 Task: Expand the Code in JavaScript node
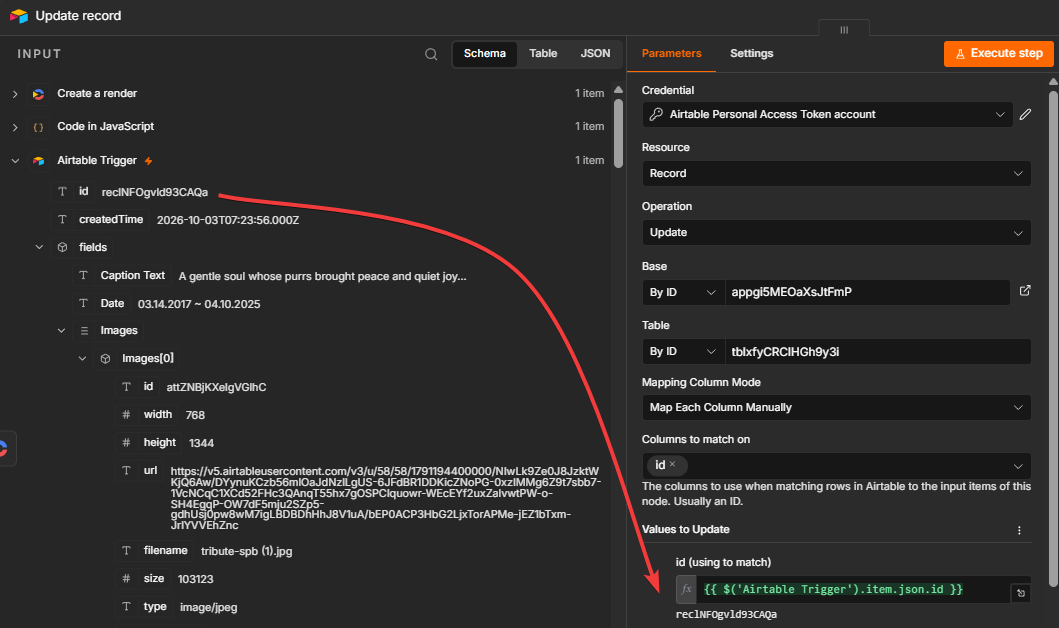tap(15, 127)
